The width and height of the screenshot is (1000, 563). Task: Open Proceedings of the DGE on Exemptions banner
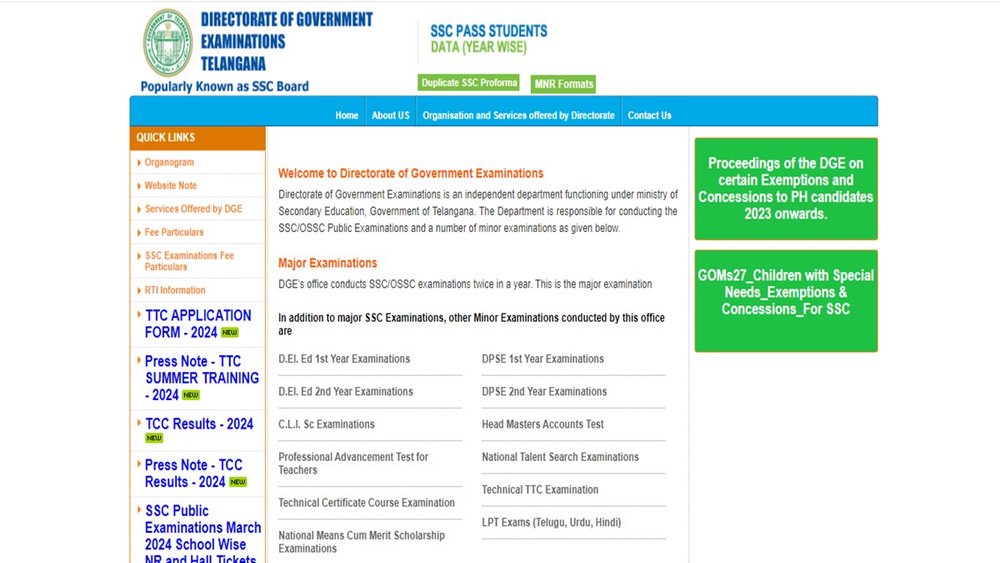point(786,189)
